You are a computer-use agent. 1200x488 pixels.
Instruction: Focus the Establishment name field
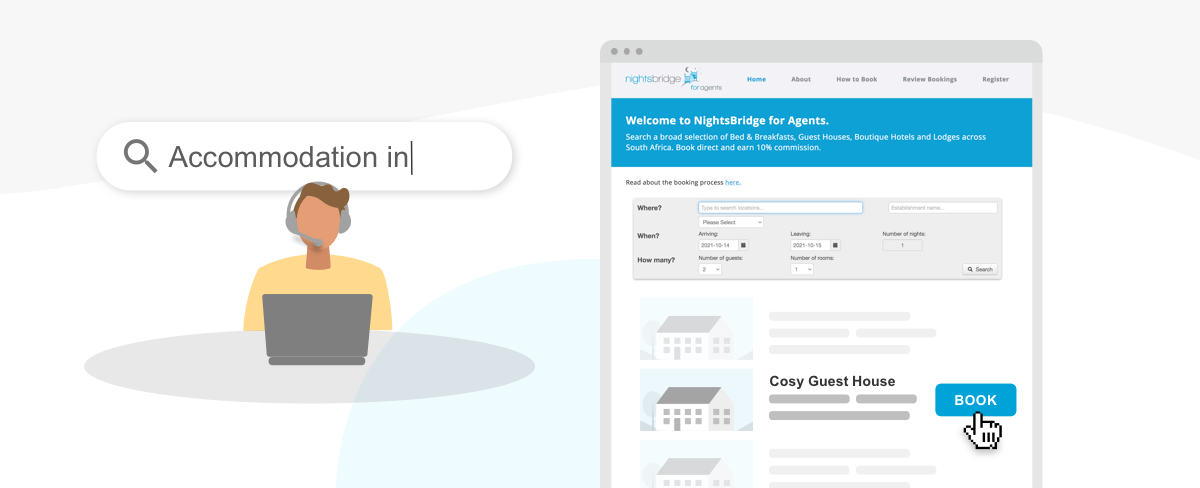(x=943, y=208)
